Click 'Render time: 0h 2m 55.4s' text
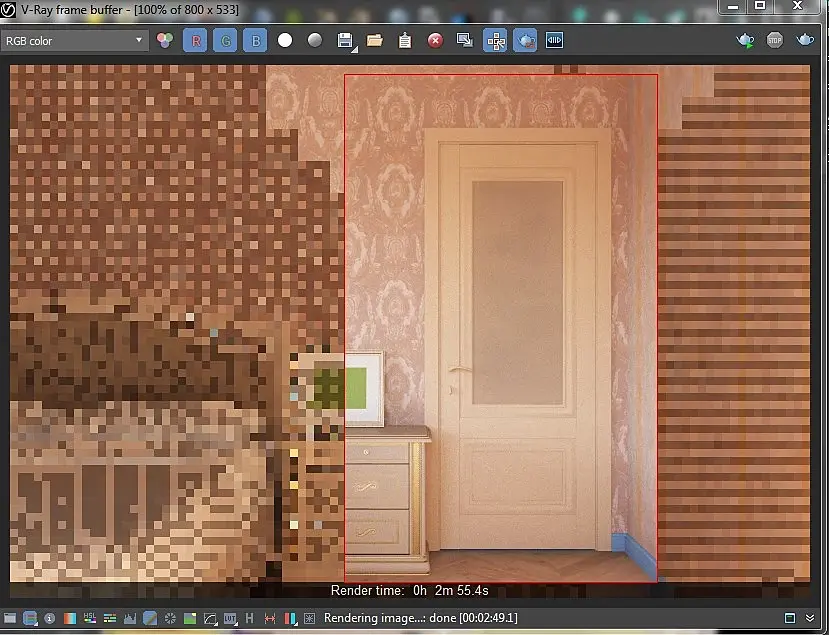829x635 pixels. point(410,591)
